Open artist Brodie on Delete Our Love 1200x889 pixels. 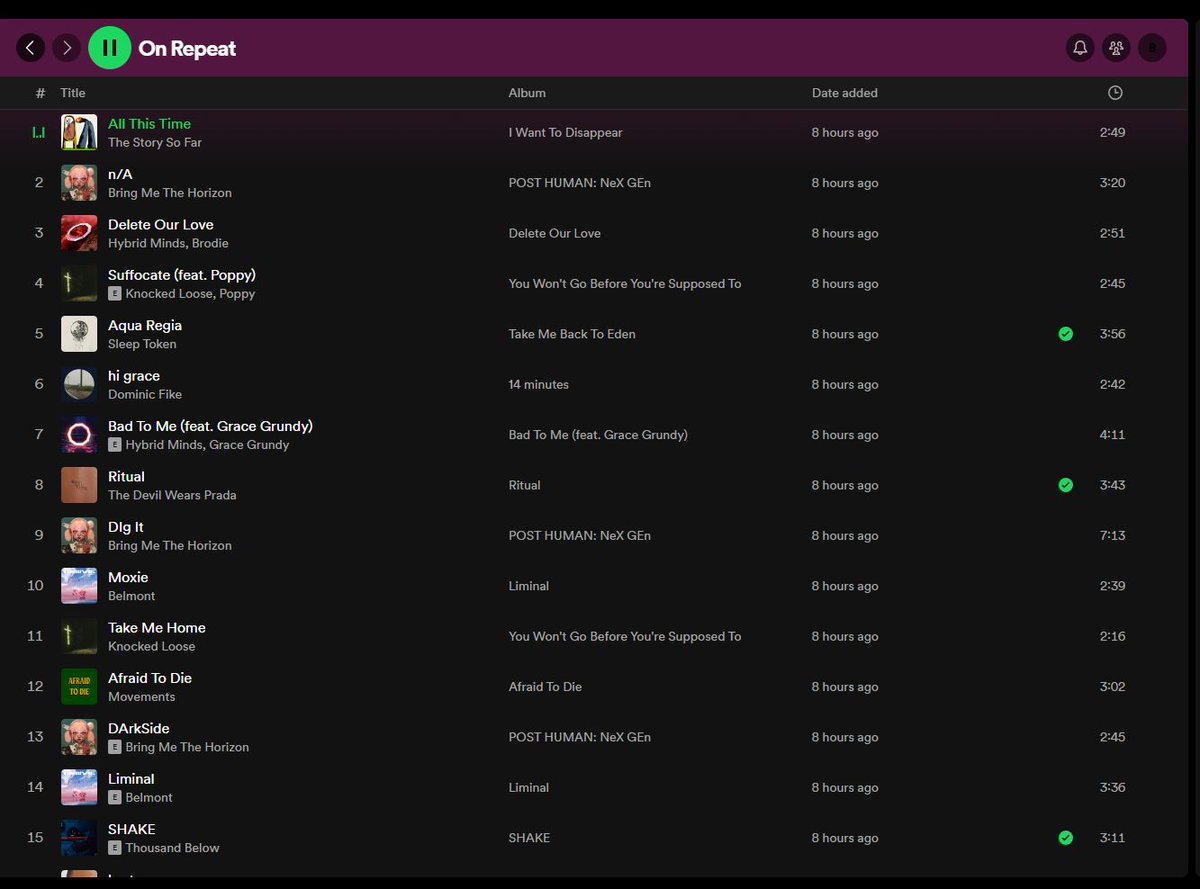[210, 243]
